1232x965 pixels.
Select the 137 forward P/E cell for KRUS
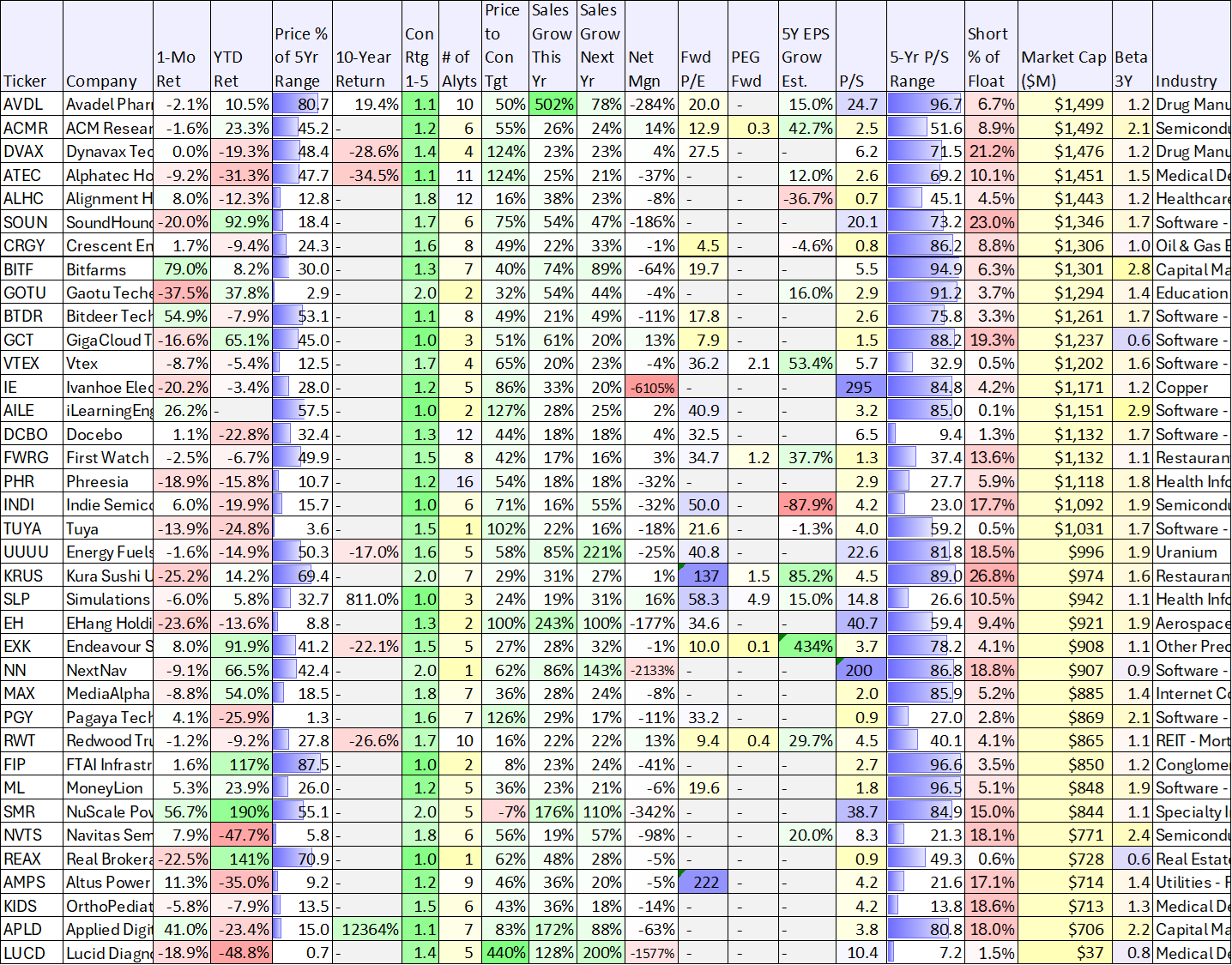tap(703, 576)
